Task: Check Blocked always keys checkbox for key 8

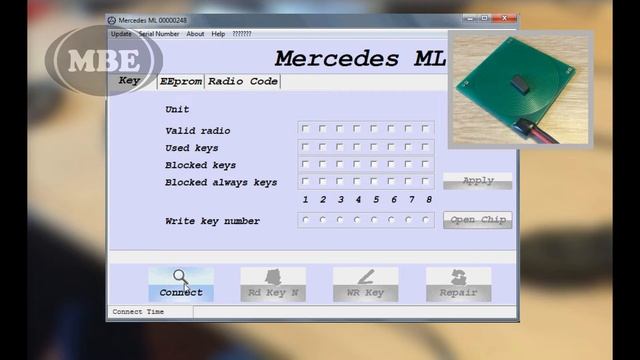Action: 425,181
